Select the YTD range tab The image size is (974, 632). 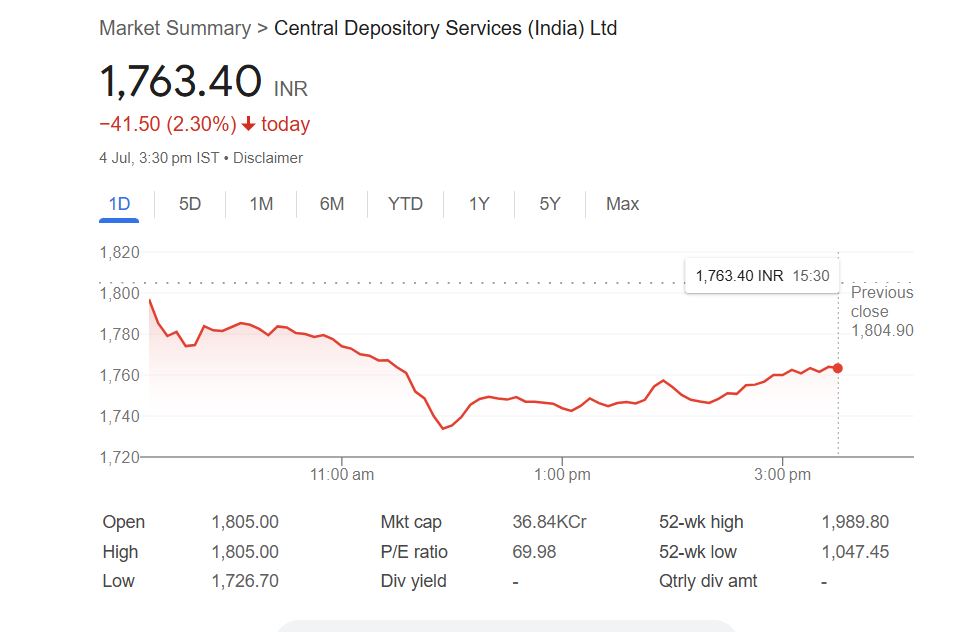pyautogui.click(x=405, y=204)
